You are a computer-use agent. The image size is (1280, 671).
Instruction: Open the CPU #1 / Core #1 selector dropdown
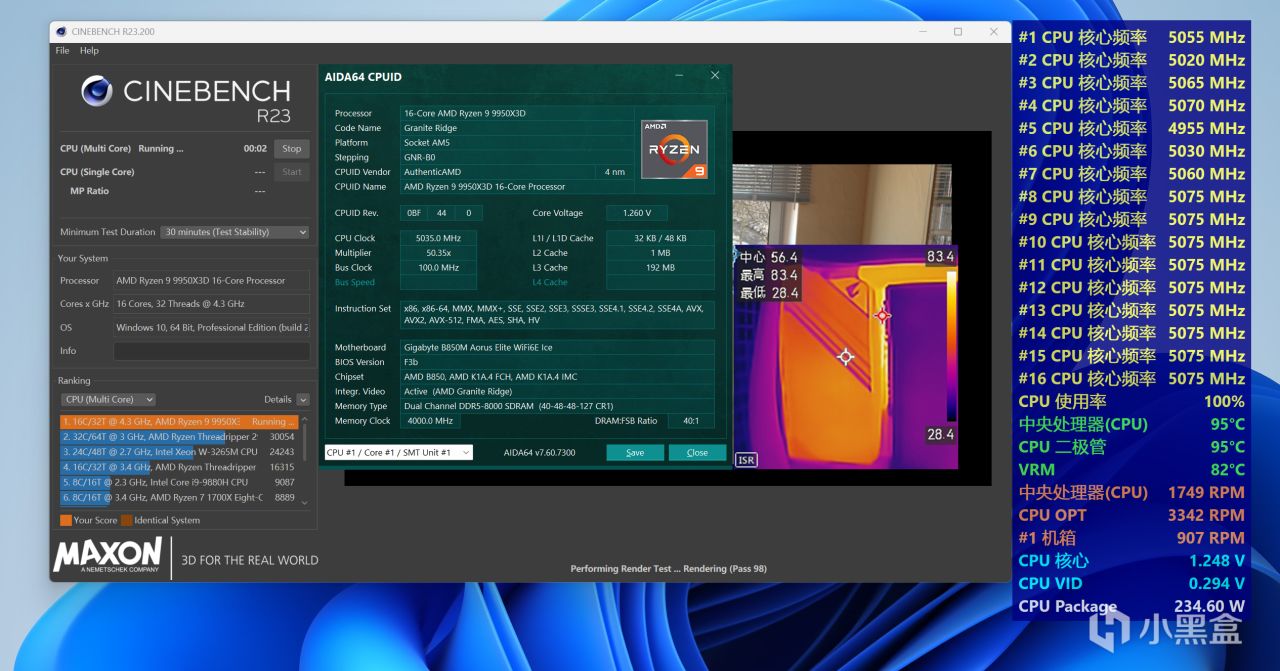coord(398,452)
